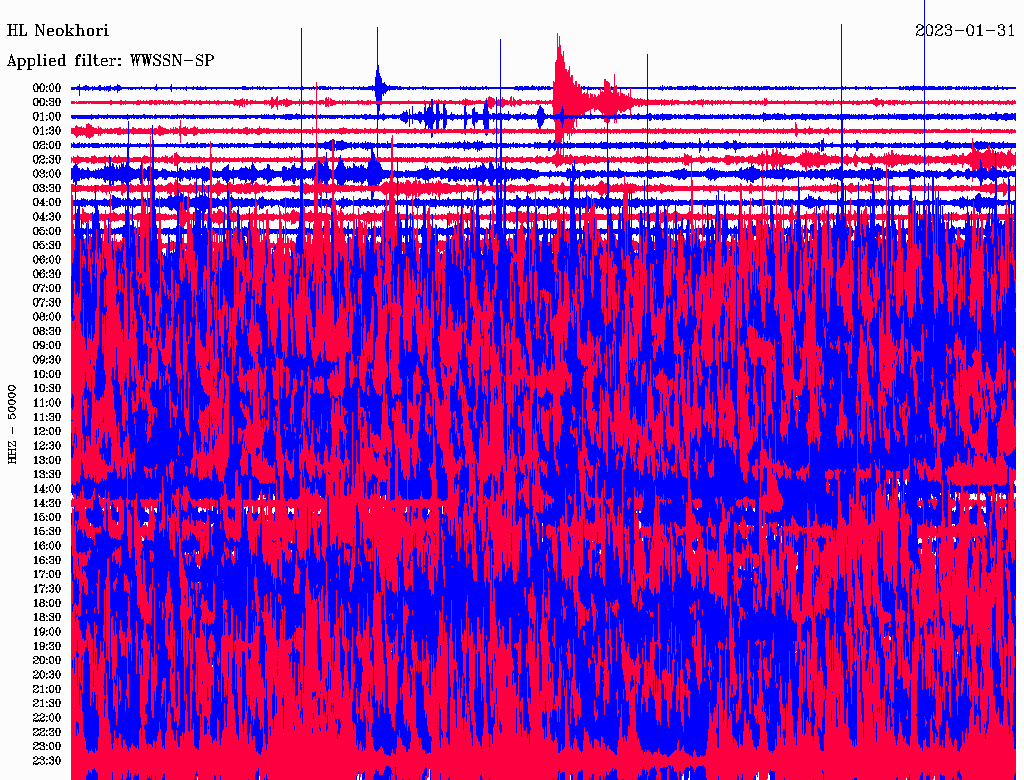This screenshot has height=780, width=1024.
Task: Click the '14:30' time label
Action: coord(47,503)
